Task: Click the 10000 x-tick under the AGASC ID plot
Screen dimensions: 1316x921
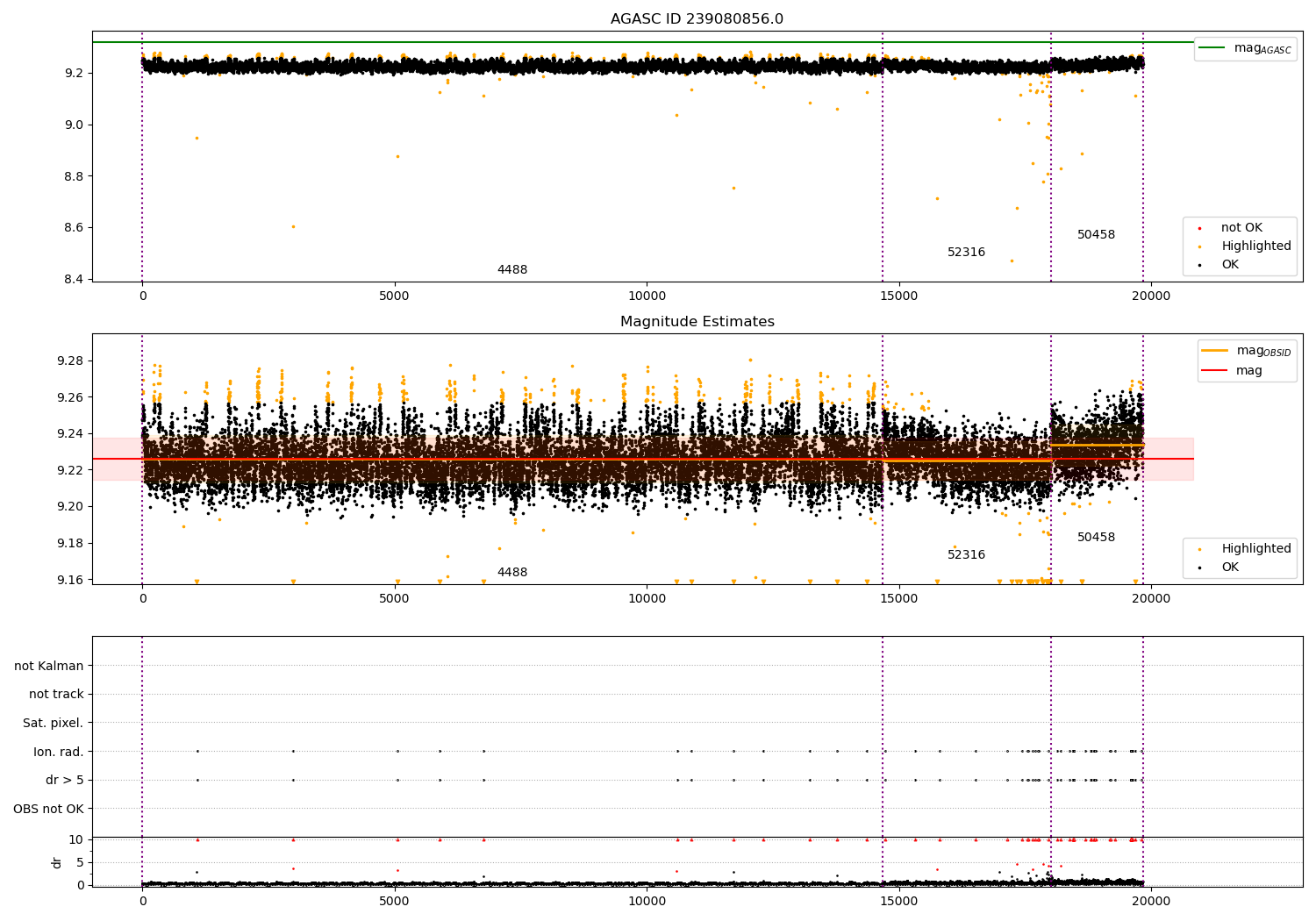Action: click(x=647, y=296)
